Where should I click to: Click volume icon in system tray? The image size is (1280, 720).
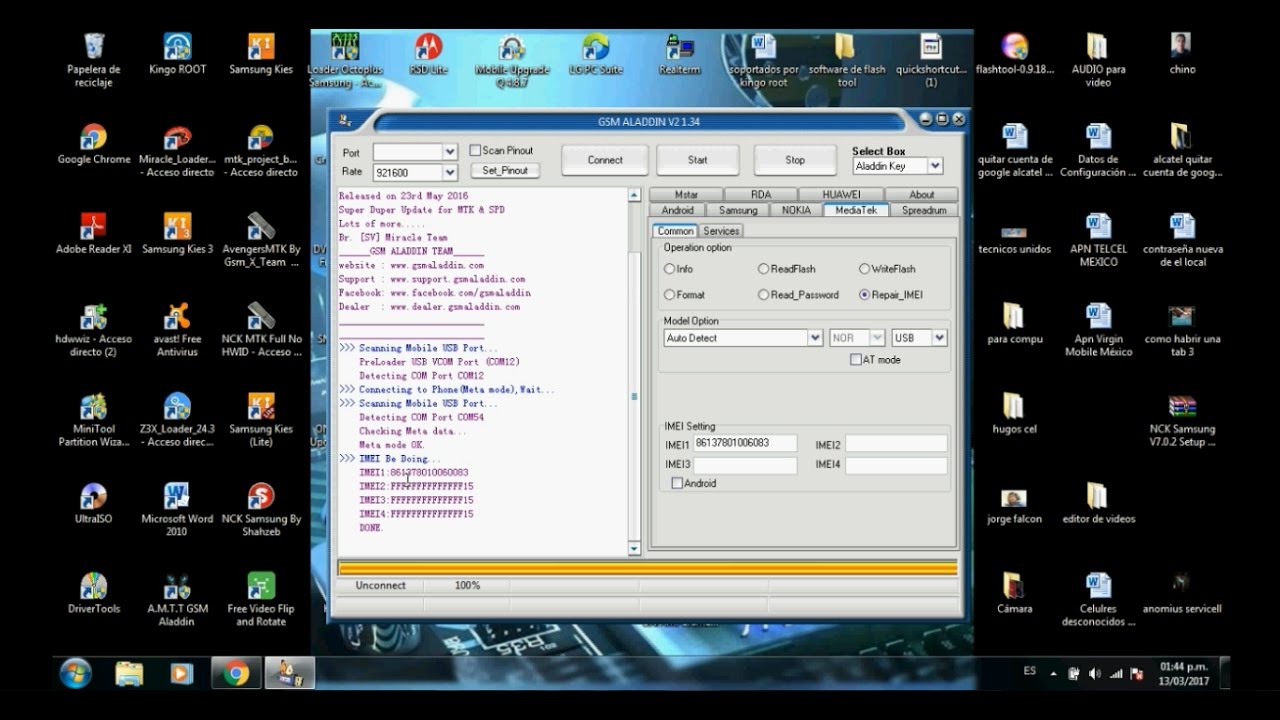[1095, 674]
